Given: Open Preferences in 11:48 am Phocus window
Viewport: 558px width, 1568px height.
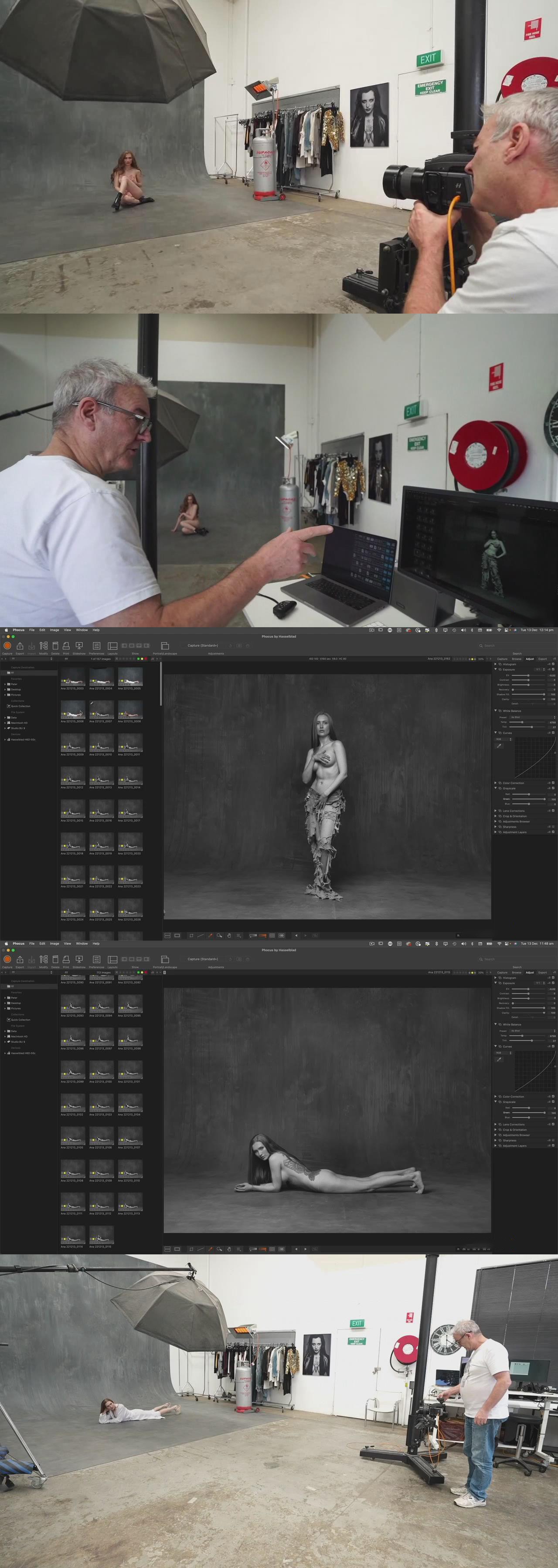Looking at the screenshot, I should click(96, 959).
